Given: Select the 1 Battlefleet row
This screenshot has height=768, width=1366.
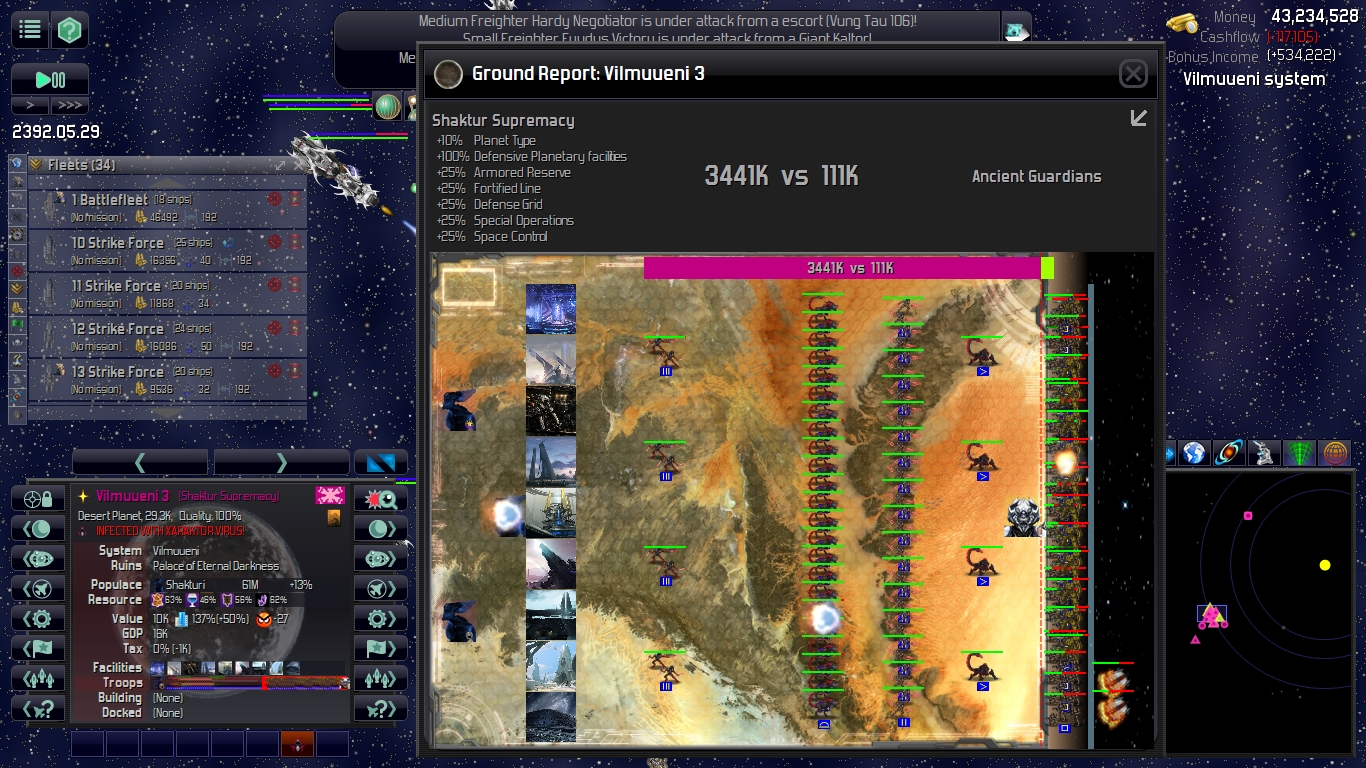Looking at the screenshot, I should [167, 208].
